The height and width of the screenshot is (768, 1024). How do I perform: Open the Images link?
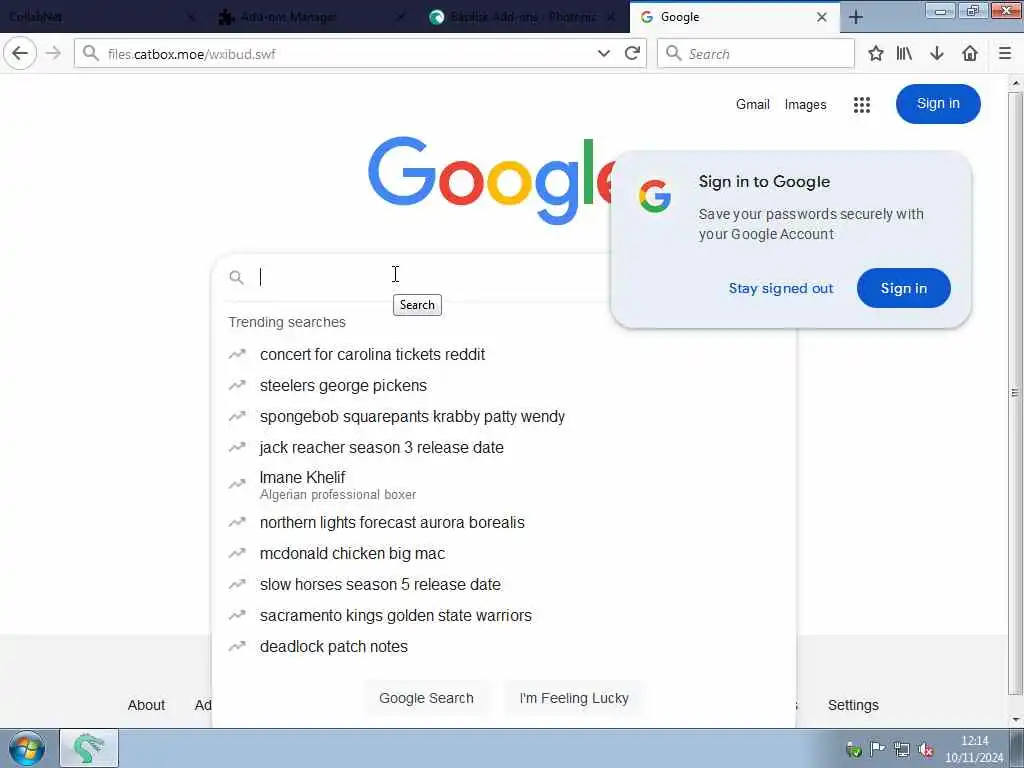pyautogui.click(x=805, y=104)
